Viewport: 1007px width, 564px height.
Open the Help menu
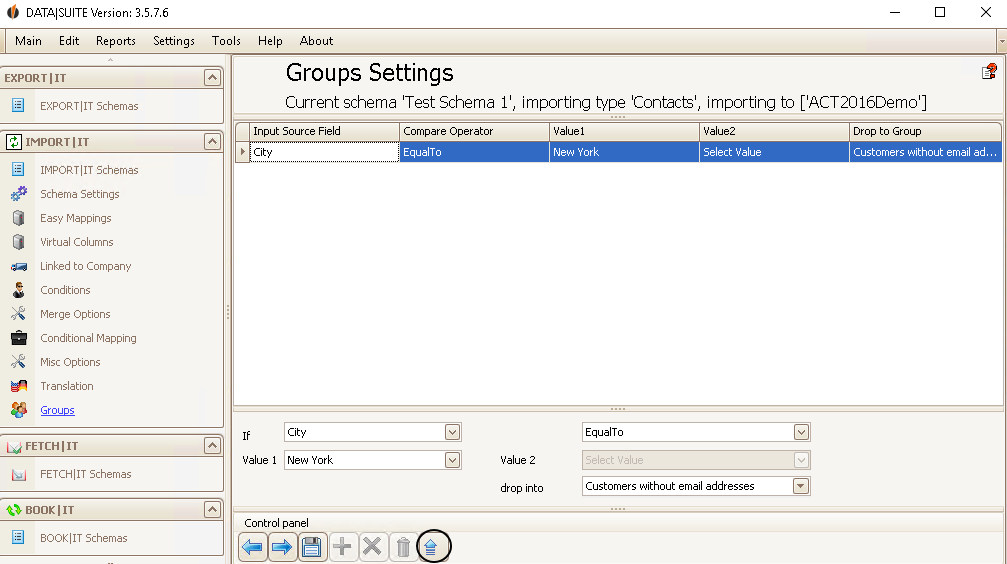270,40
